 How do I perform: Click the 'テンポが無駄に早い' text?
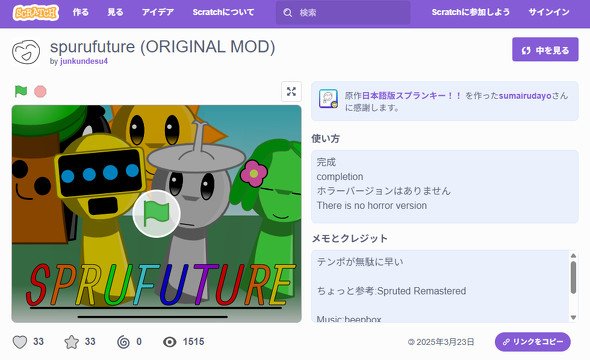coord(360,262)
